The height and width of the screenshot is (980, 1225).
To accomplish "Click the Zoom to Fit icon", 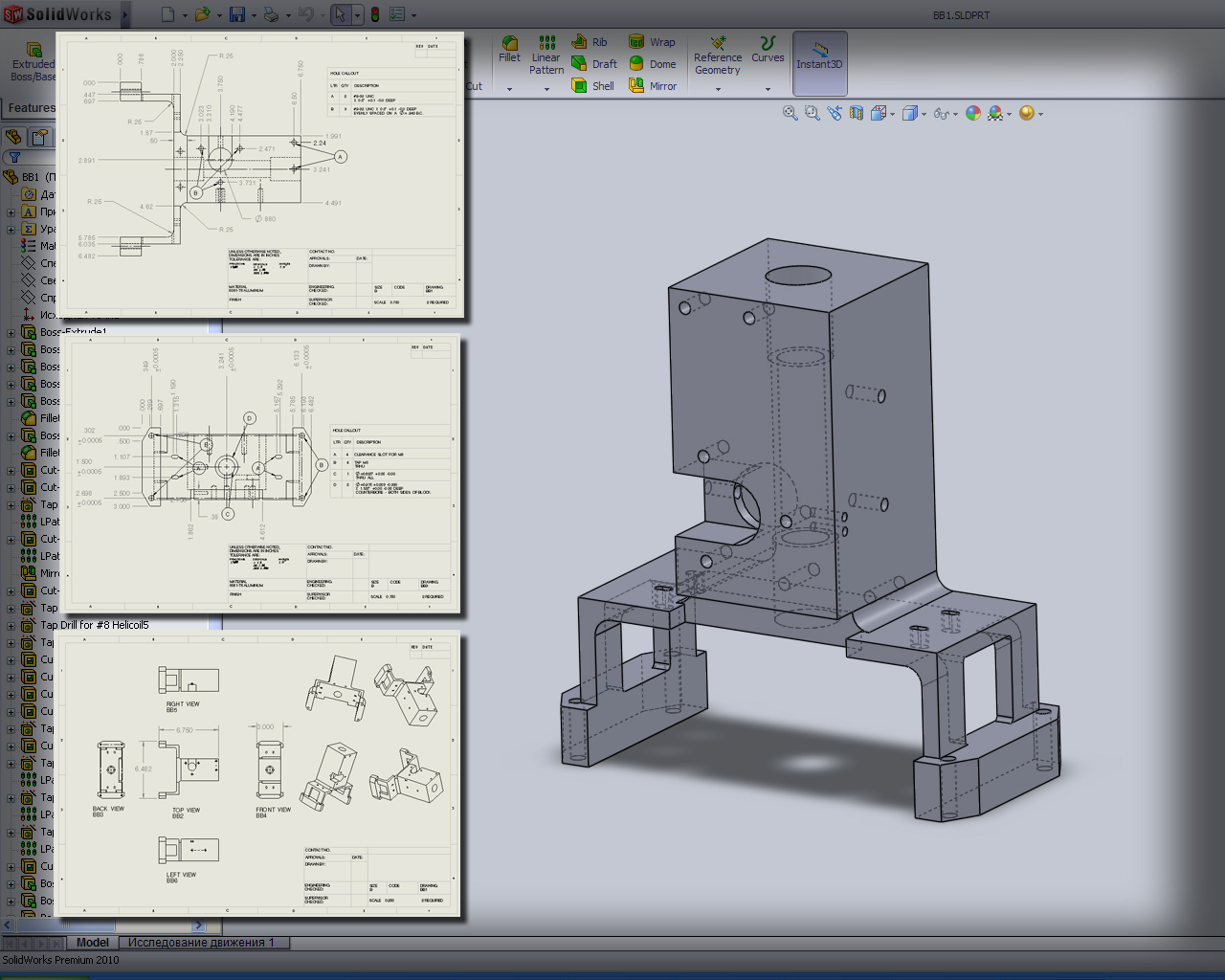I will tap(790, 113).
